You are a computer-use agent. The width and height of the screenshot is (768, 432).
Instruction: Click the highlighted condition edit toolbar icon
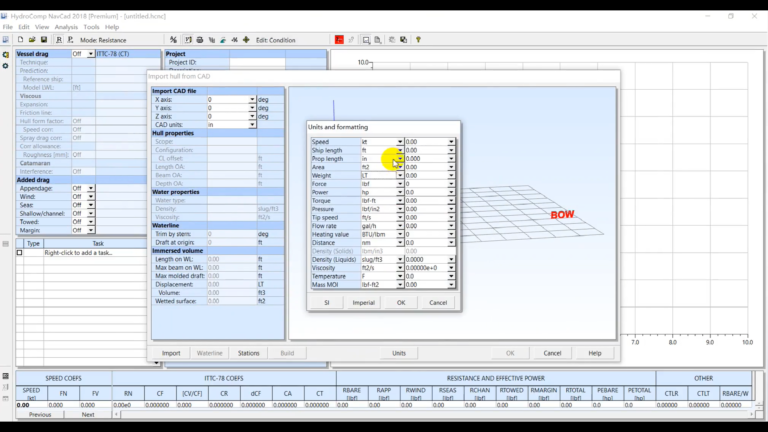188,40
